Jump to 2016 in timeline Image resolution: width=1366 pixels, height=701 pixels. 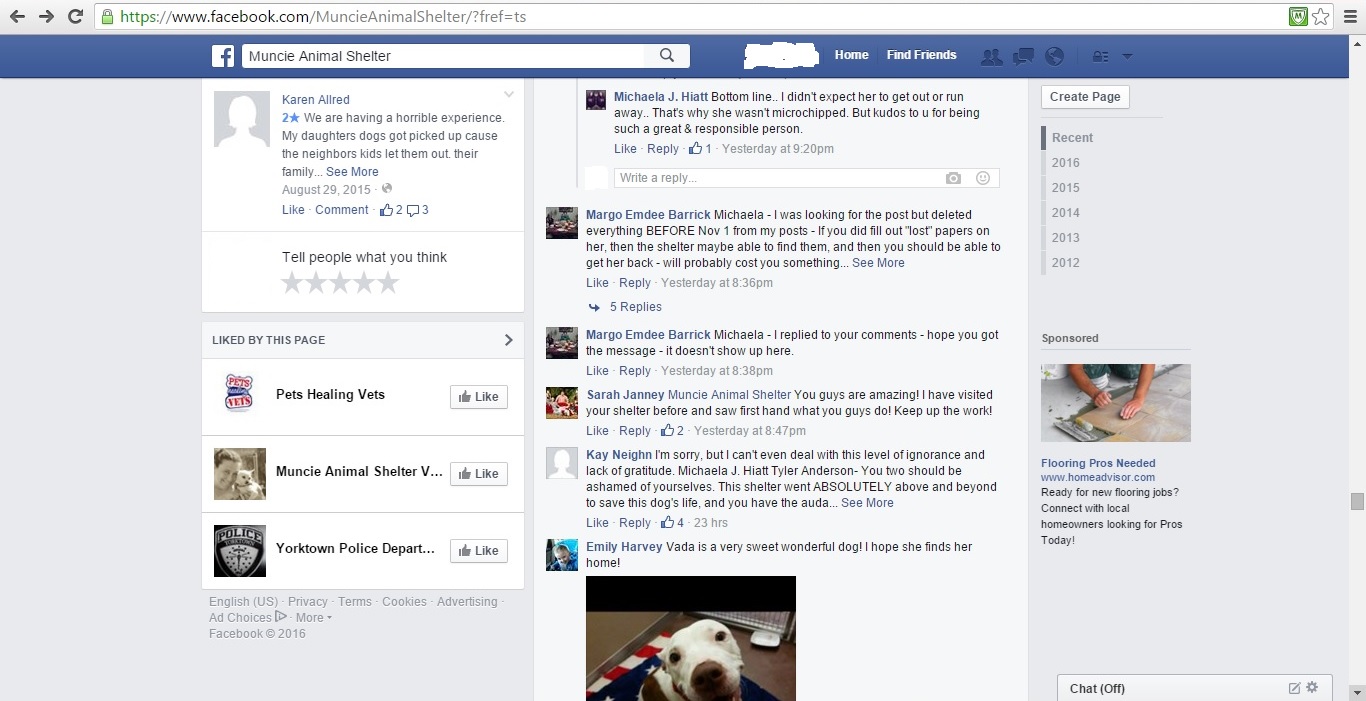[x=1066, y=163]
